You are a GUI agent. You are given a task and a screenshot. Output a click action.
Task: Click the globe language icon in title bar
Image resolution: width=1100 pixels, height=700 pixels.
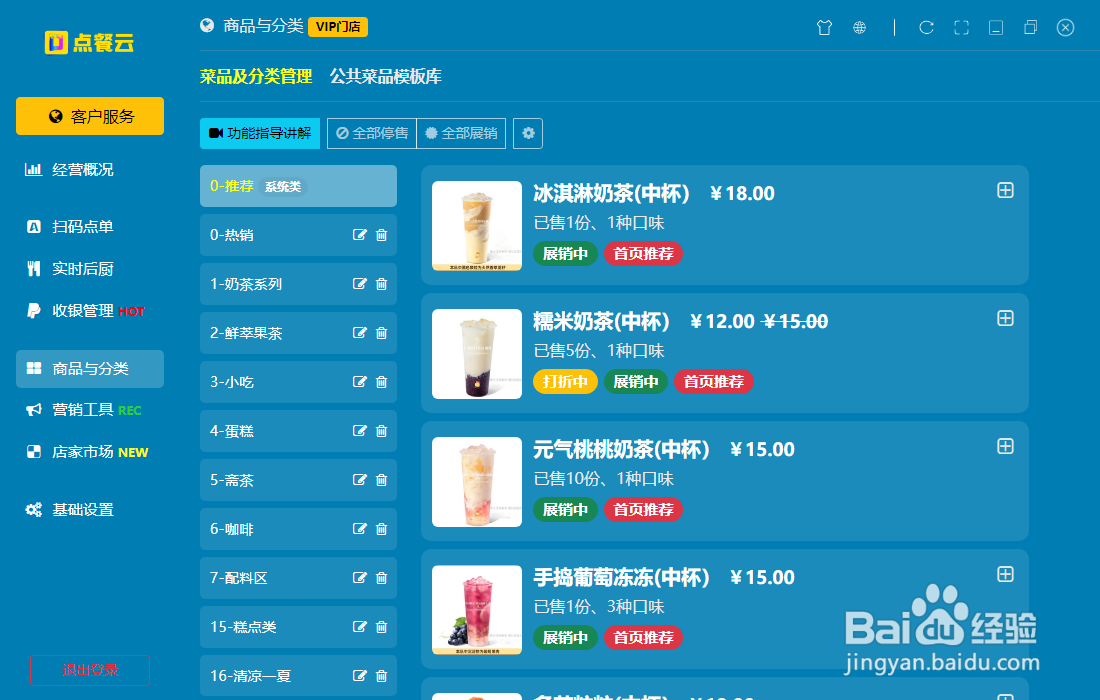coord(859,27)
